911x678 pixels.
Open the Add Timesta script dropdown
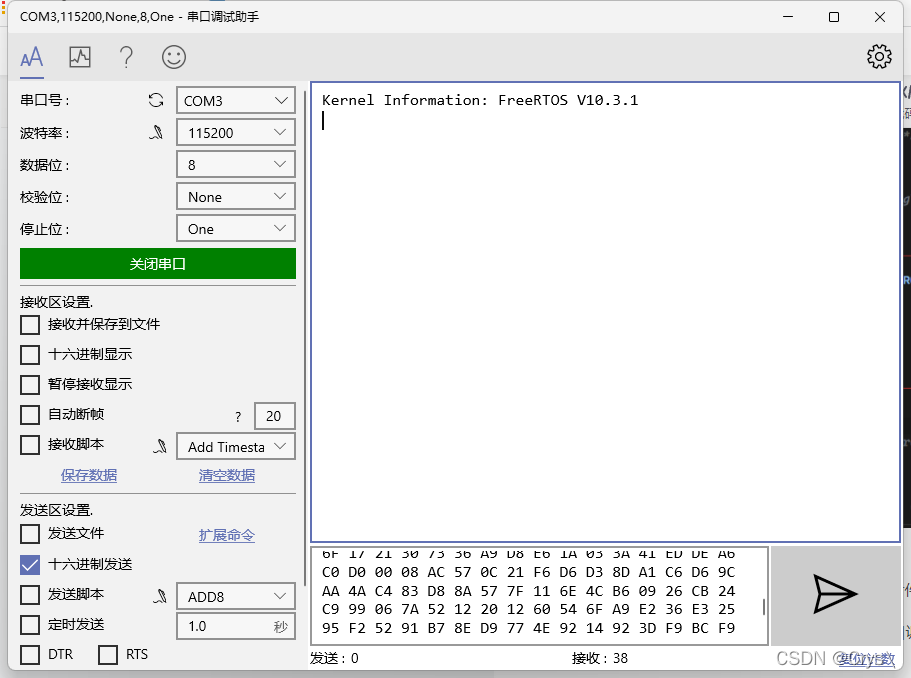(236, 447)
